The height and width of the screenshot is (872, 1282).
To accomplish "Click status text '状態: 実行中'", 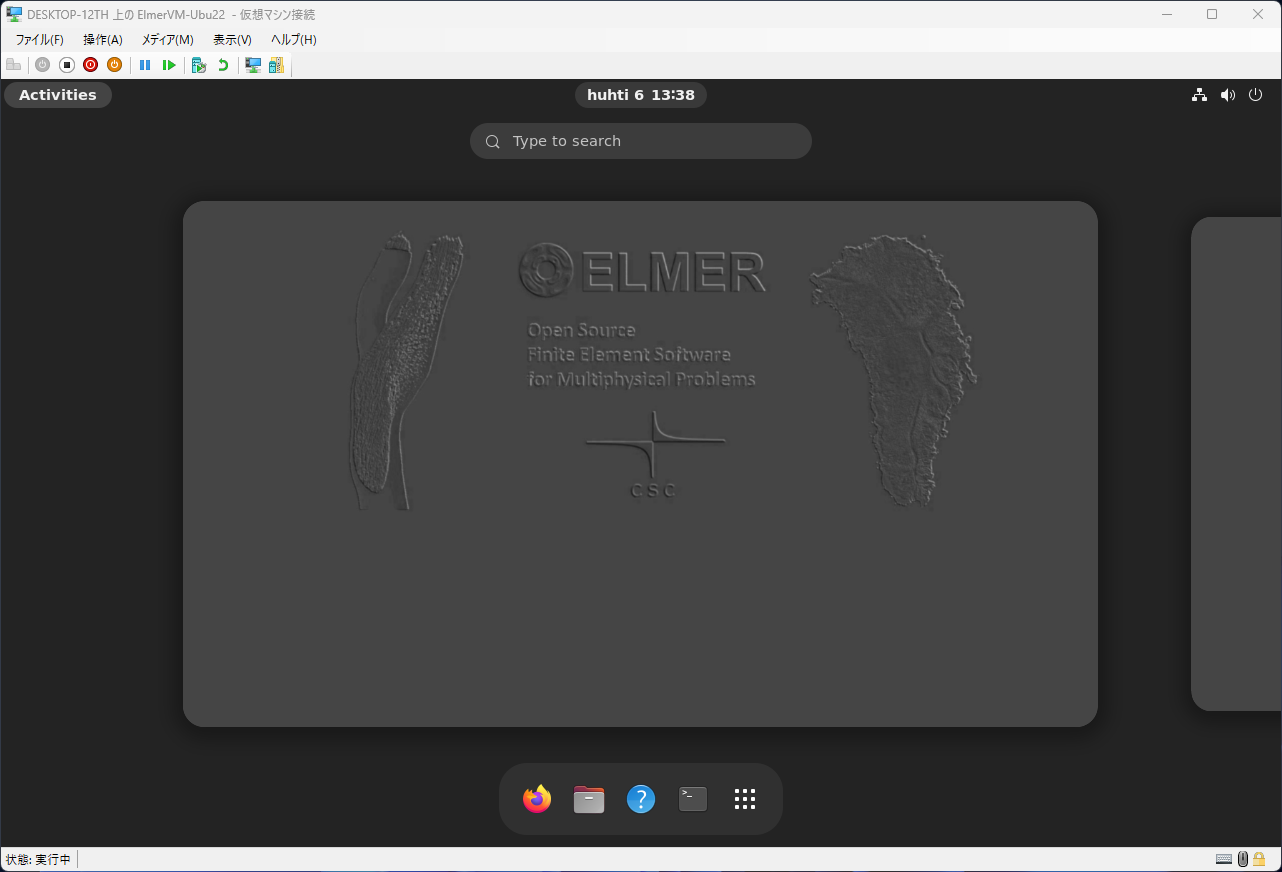I will click(39, 859).
